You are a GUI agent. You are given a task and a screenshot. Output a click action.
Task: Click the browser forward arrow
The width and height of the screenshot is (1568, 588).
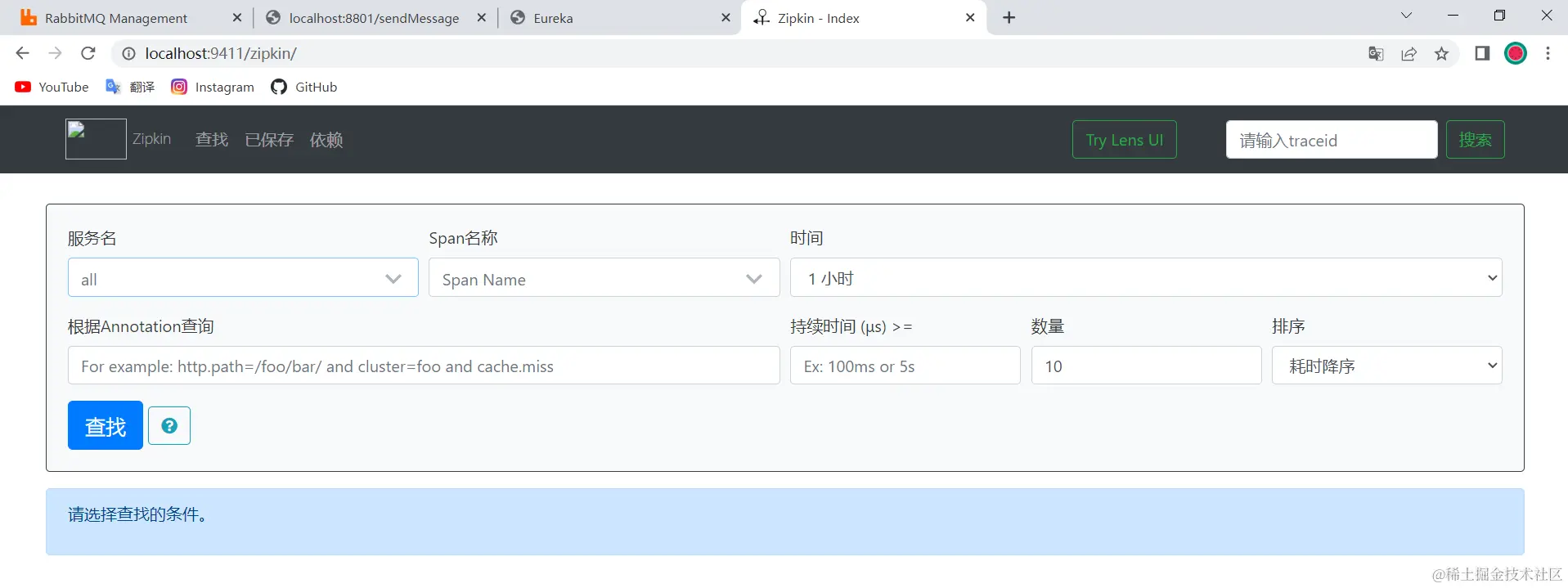click(x=55, y=53)
